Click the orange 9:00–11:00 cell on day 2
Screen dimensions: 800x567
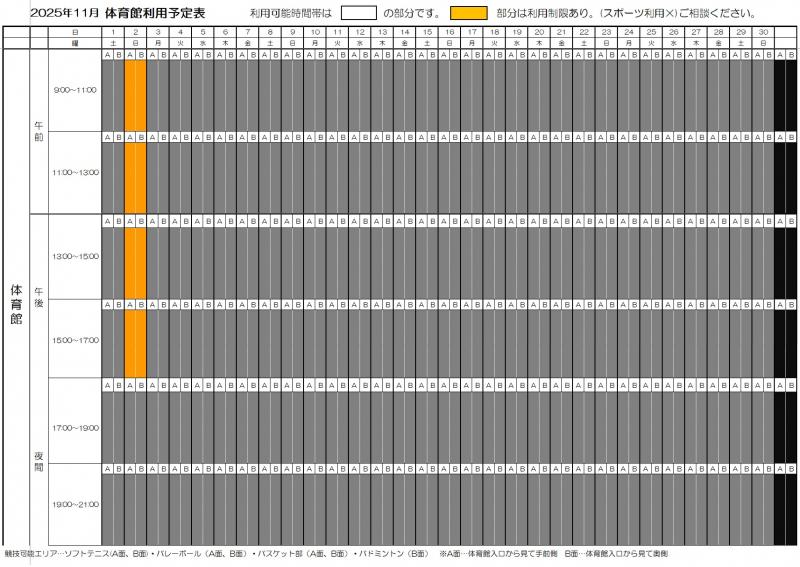point(135,95)
